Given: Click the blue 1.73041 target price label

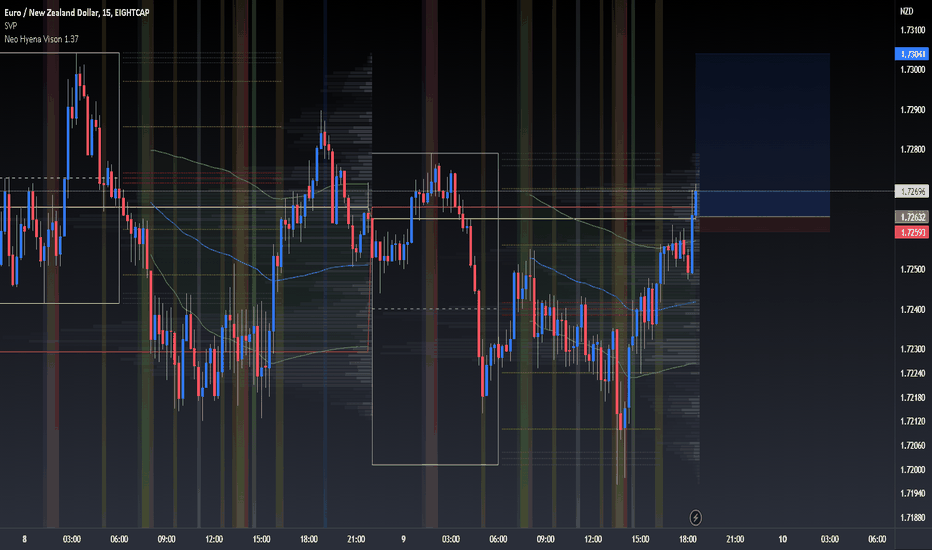Looking at the screenshot, I should pos(912,54).
